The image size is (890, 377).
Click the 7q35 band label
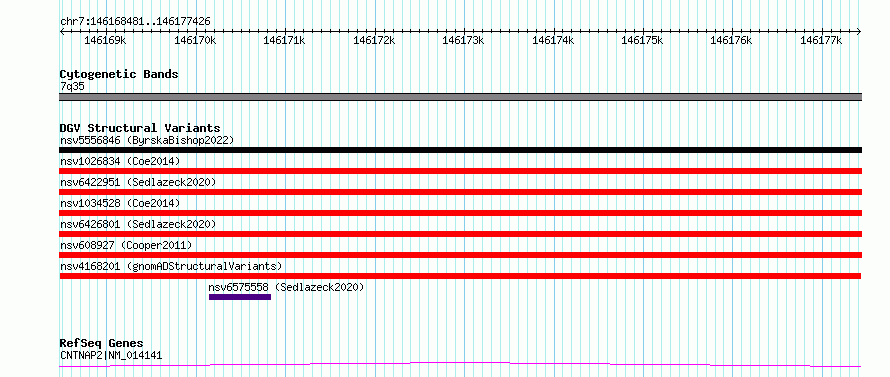(72, 87)
